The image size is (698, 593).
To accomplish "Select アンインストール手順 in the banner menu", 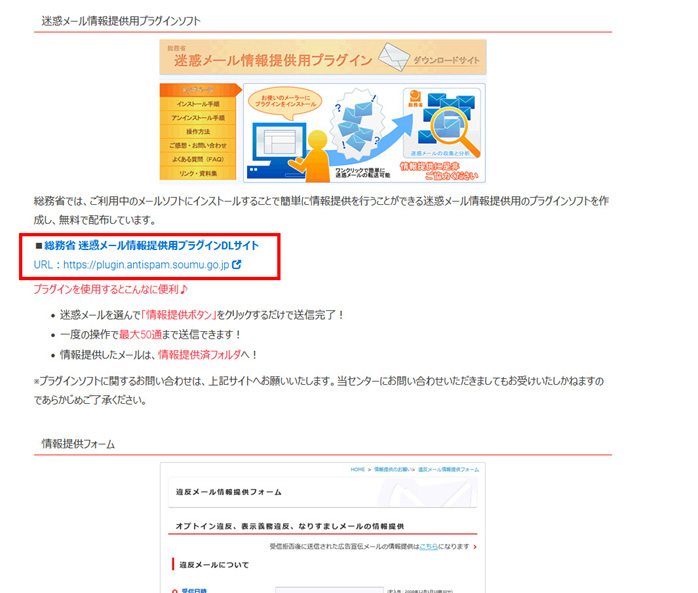I will point(199,118).
